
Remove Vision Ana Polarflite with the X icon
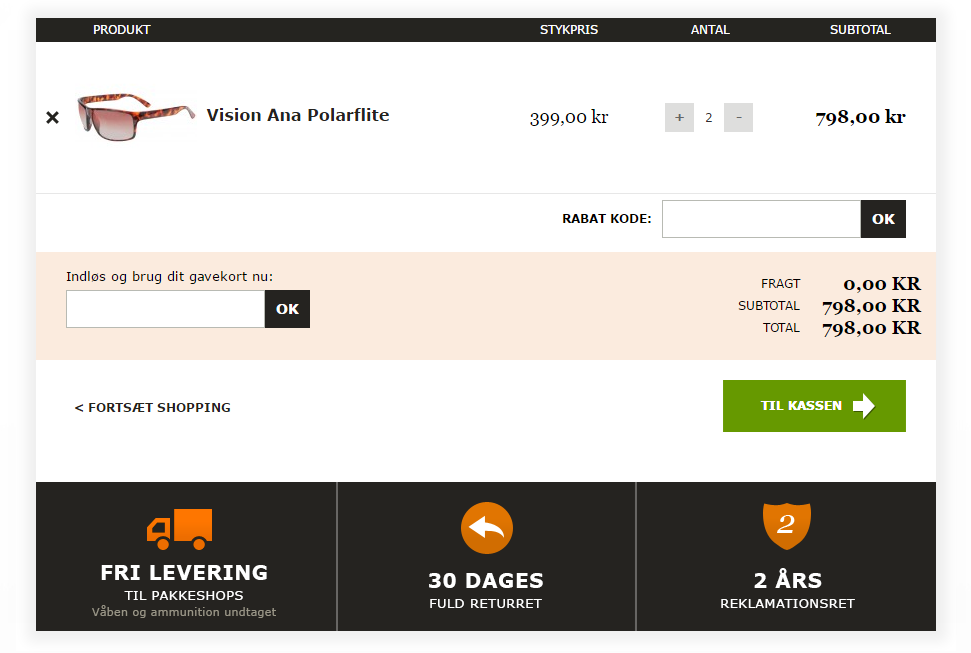53,118
